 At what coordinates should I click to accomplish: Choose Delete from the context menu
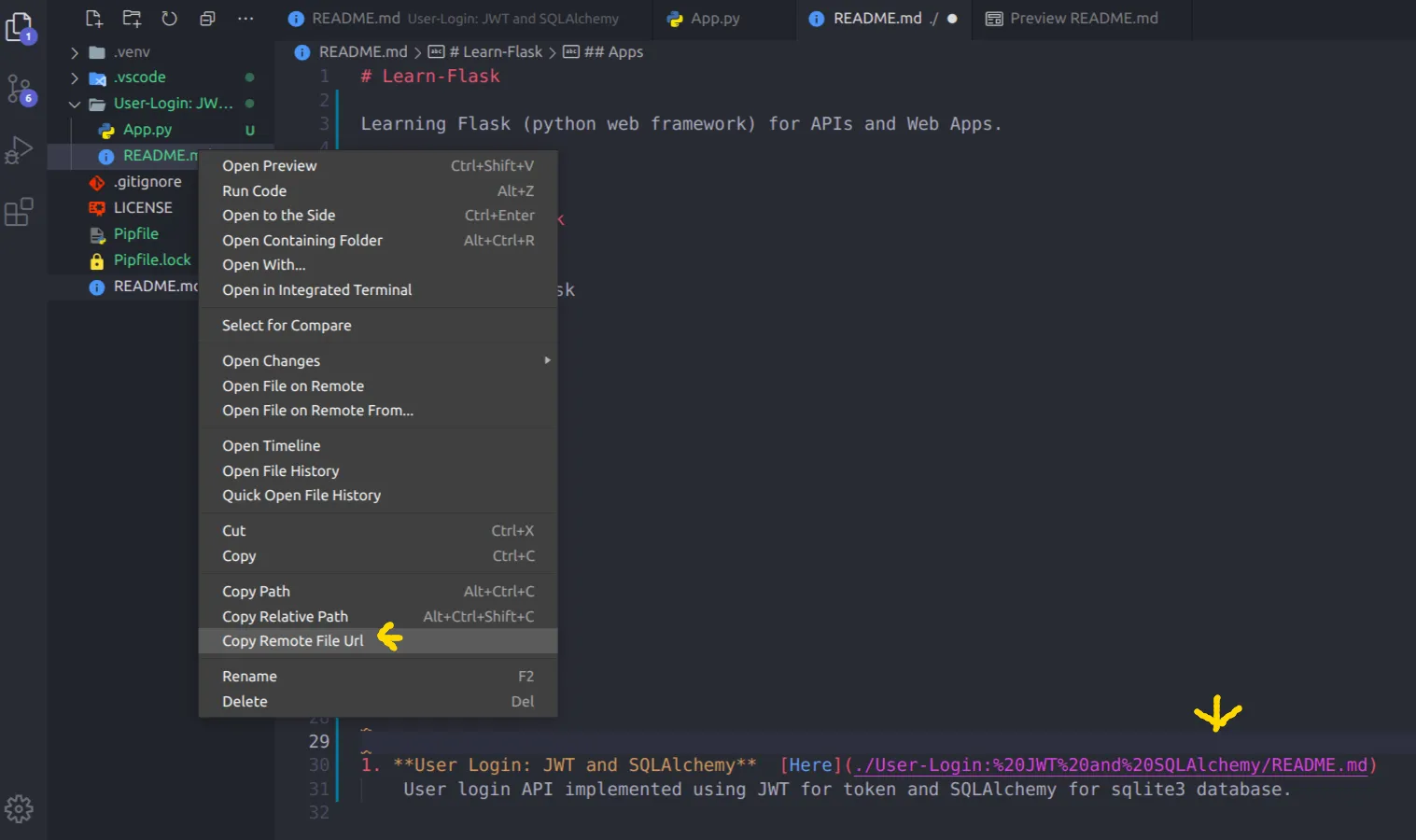click(x=378, y=702)
